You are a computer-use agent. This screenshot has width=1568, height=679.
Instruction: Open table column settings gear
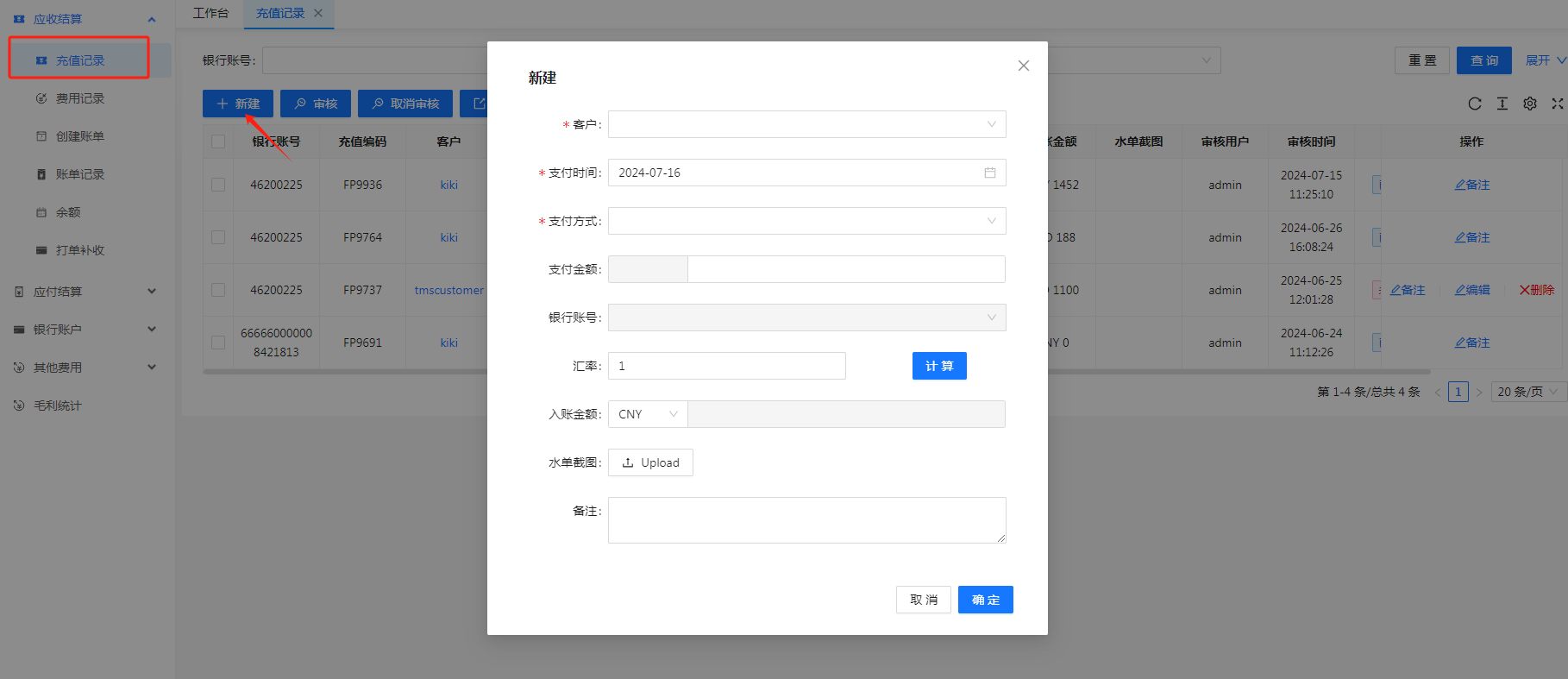click(1530, 104)
